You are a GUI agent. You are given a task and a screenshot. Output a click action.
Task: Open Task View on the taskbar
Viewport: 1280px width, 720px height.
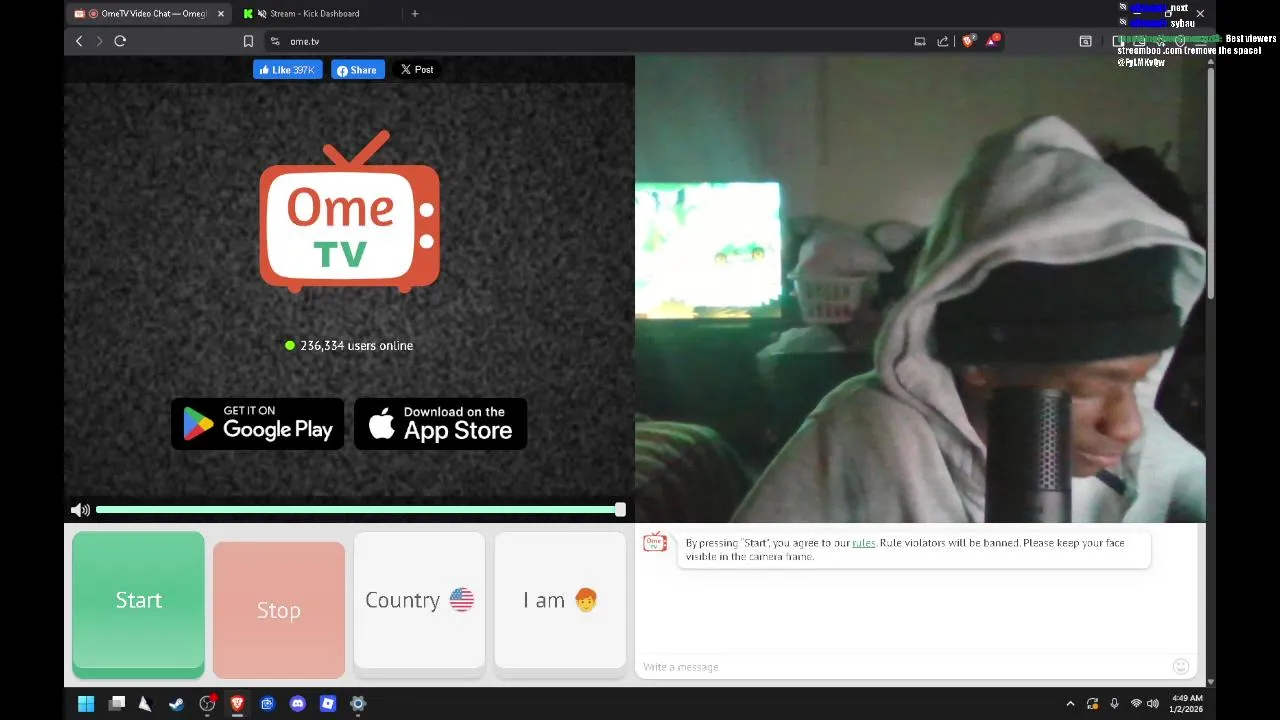pyautogui.click(x=117, y=704)
